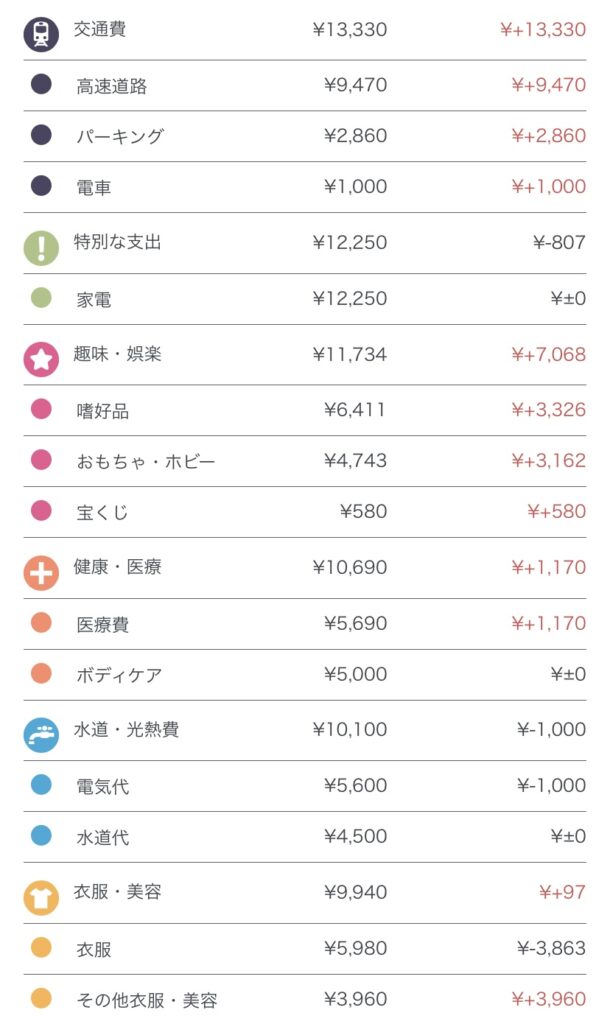Click the pink dot beside 宝くじ
This screenshot has width=610, height=1024.
click(x=41, y=511)
